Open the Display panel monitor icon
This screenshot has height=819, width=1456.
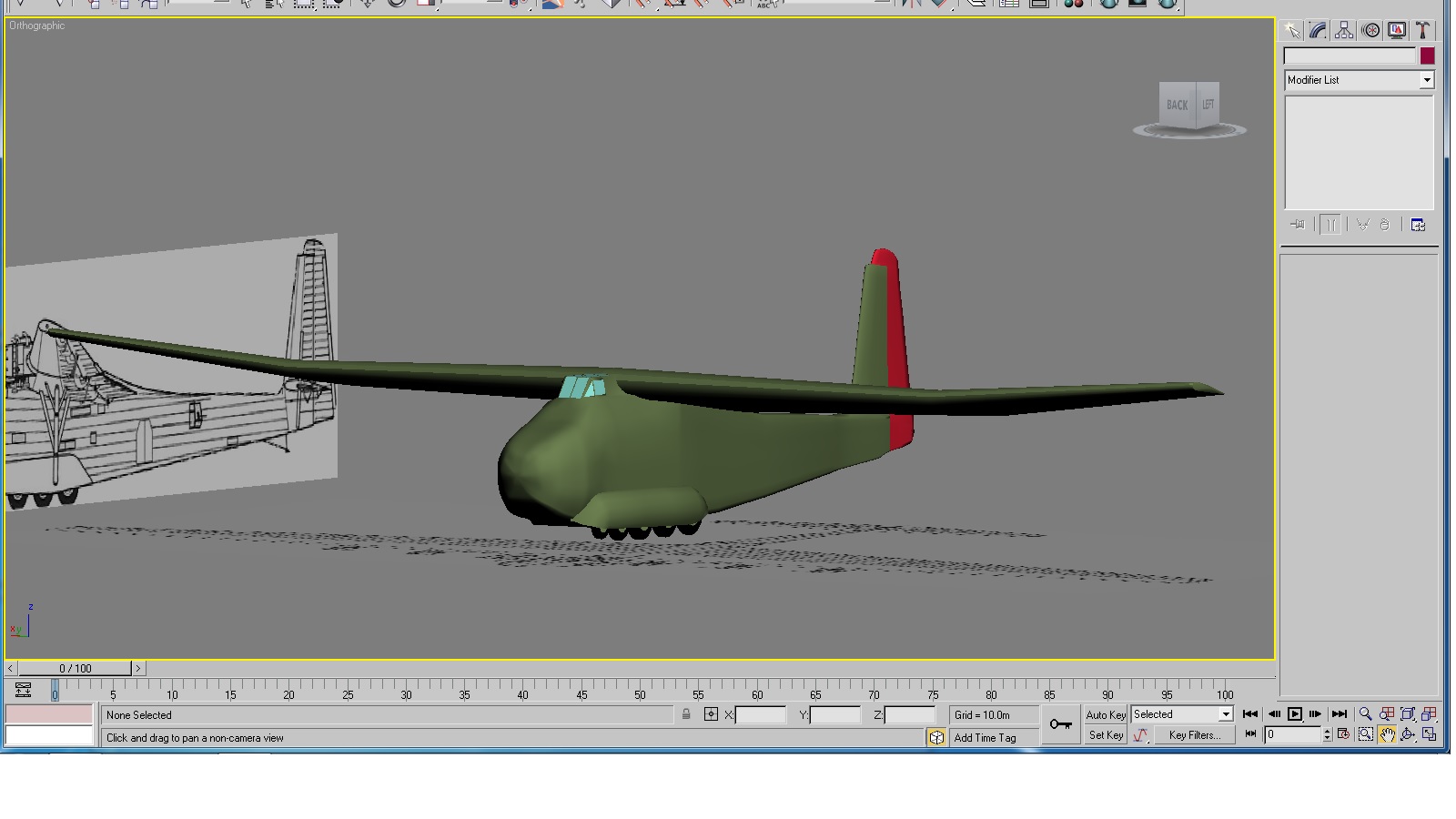(1397, 31)
